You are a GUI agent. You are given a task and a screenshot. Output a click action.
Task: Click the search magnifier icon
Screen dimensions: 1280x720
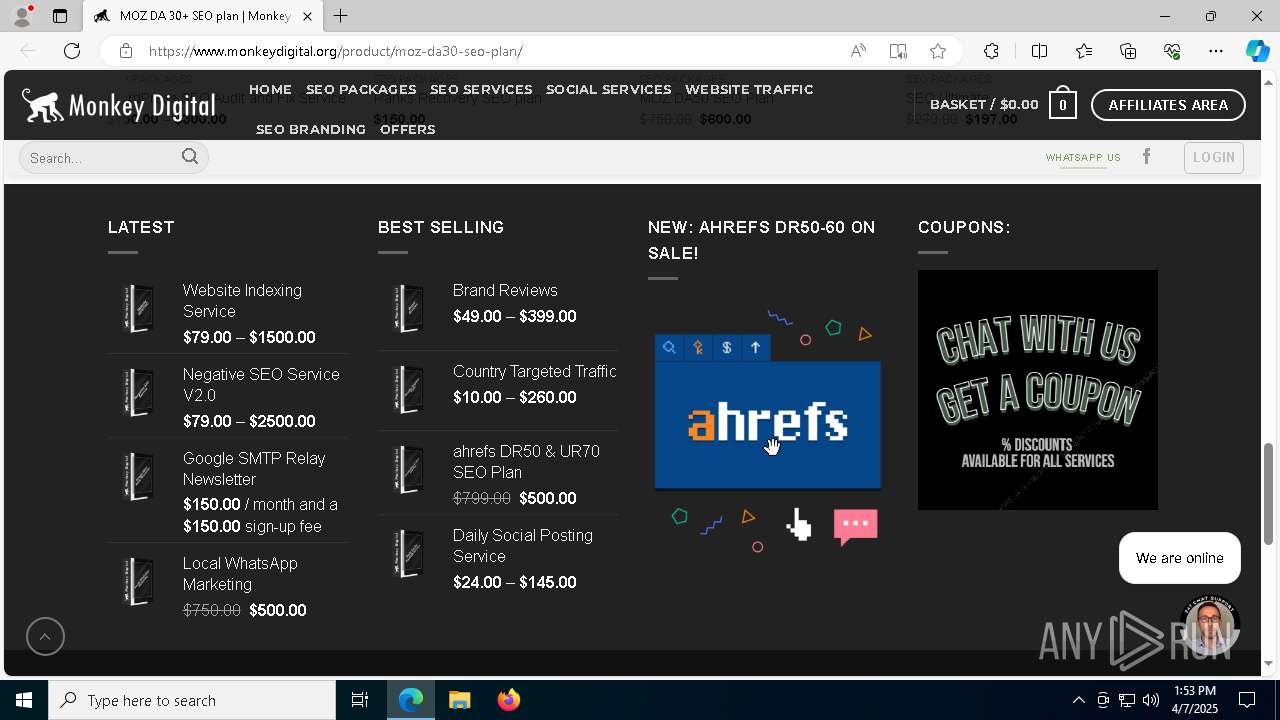190,157
